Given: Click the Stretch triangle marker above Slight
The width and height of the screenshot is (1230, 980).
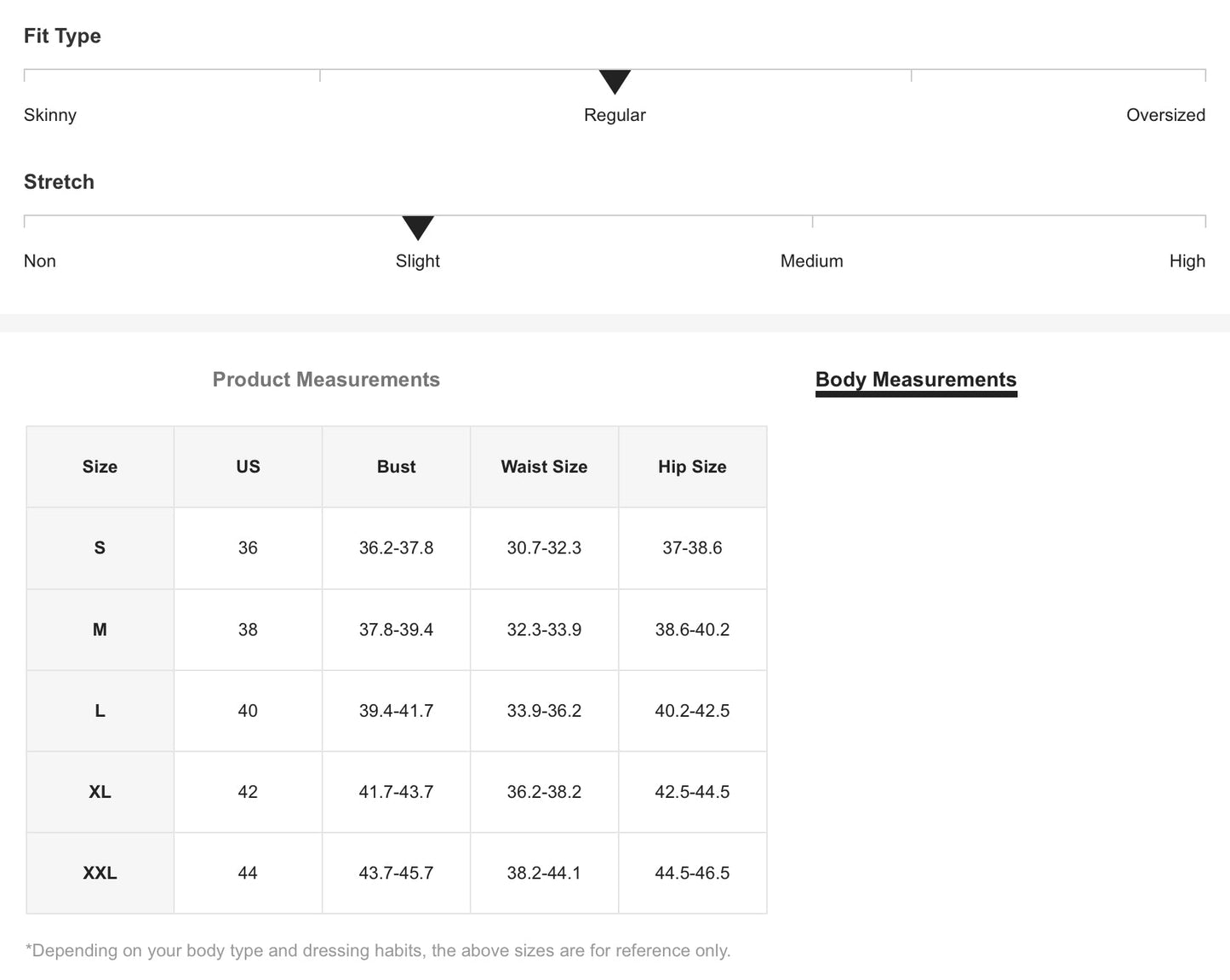Looking at the screenshot, I should [418, 227].
